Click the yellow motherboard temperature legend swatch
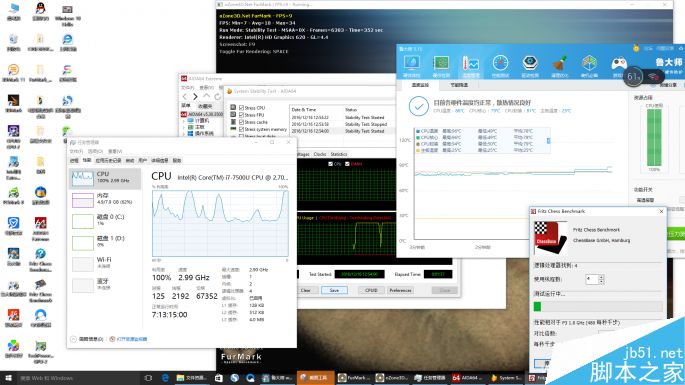This screenshot has height=385, width=685. click(x=418, y=150)
